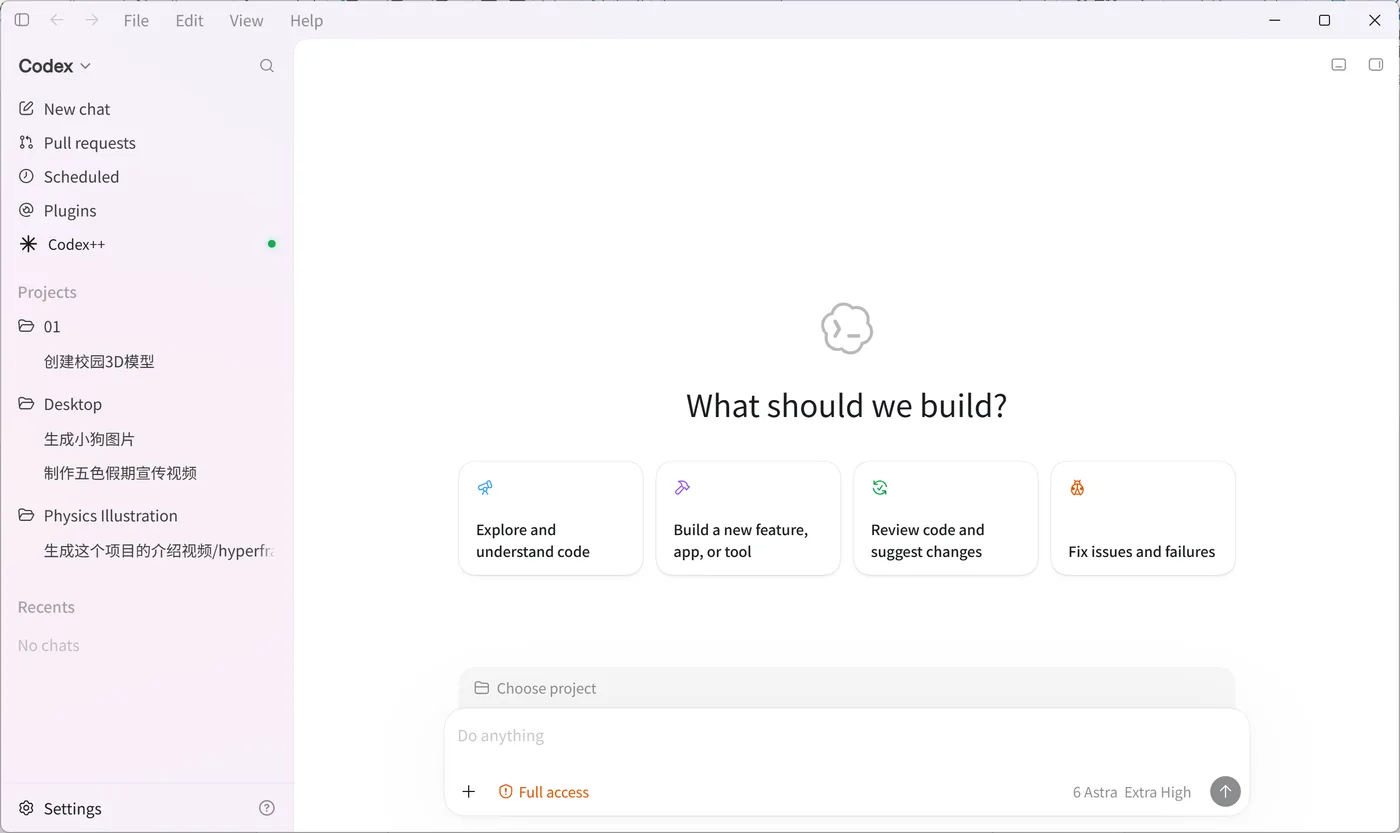Open the Edit menu
Image resolution: width=1400 pixels, height=833 pixels.
(x=189, y=21)
